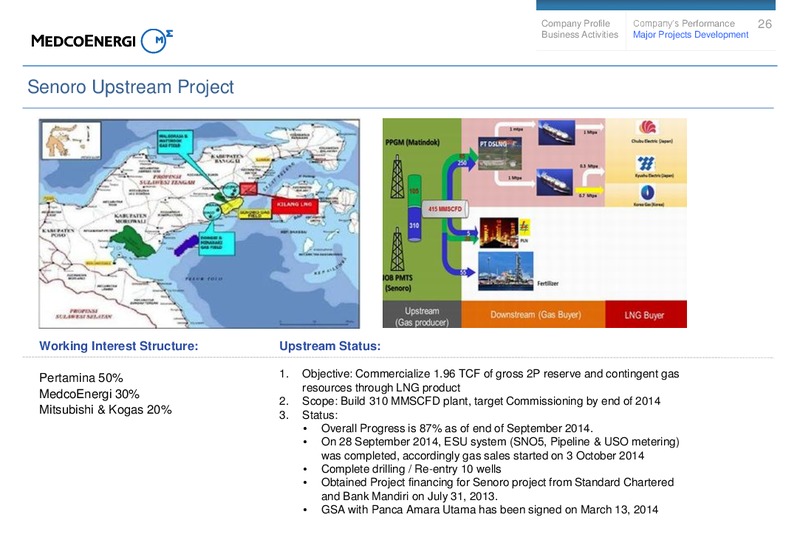Click the PPGM (Matindok) label
The image size is (800, 554).
[x=412, y=142]
